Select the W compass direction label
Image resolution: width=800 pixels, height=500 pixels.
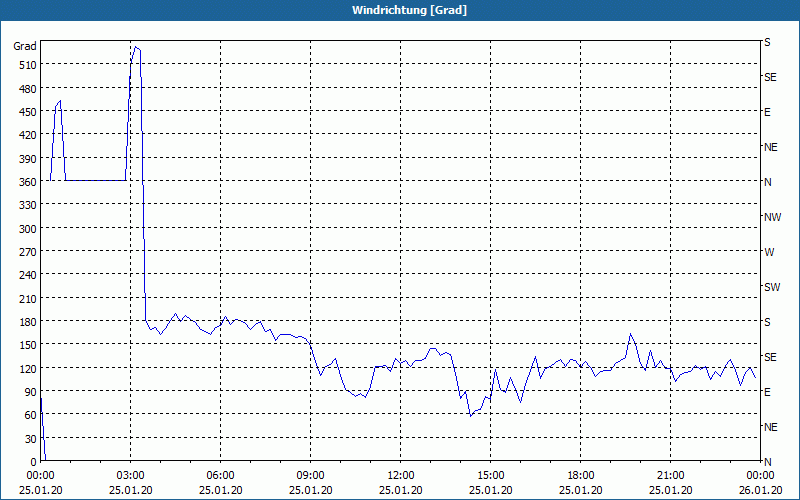[769, 252]
